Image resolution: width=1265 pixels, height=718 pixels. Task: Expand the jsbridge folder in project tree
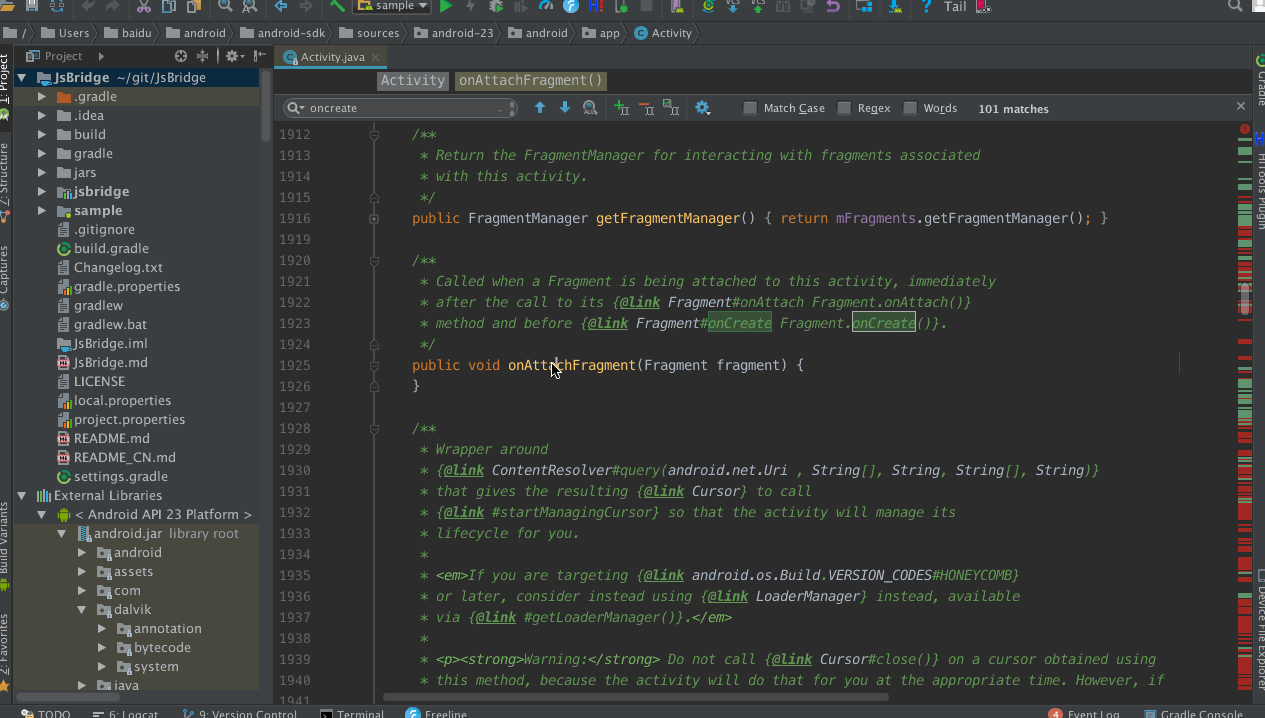click(42, 192)
